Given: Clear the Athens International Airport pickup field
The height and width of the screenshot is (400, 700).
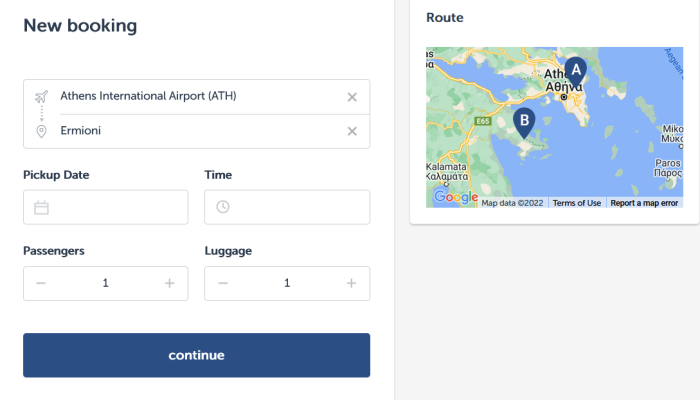Looking at the screenshot, I should pyautogui.click(x=352, y=97).
